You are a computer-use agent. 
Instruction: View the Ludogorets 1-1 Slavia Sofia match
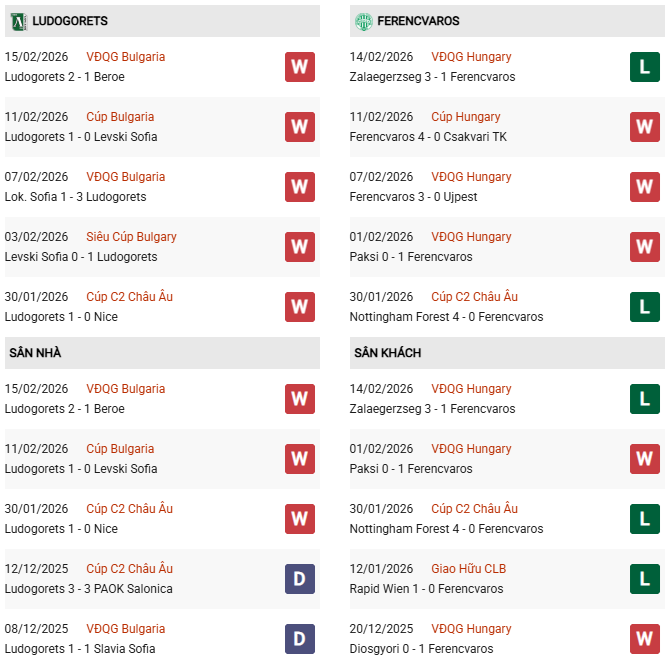pyautogui.click(x=82, y=649)
